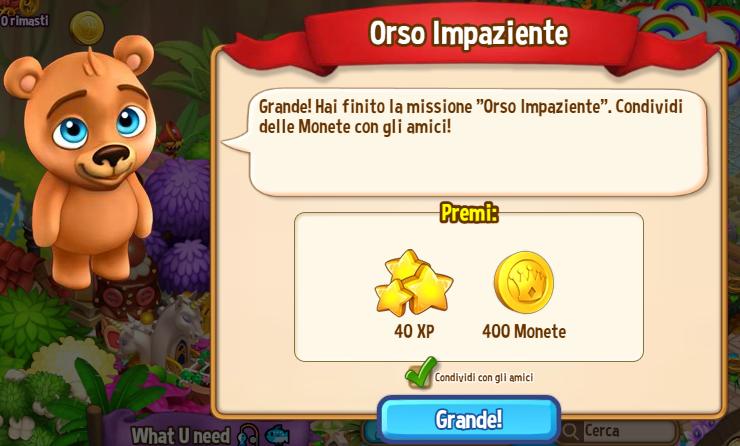Click the white unicorn statue in the garden
Viewport: 740px width, 446px height.
tap(158, 330)
